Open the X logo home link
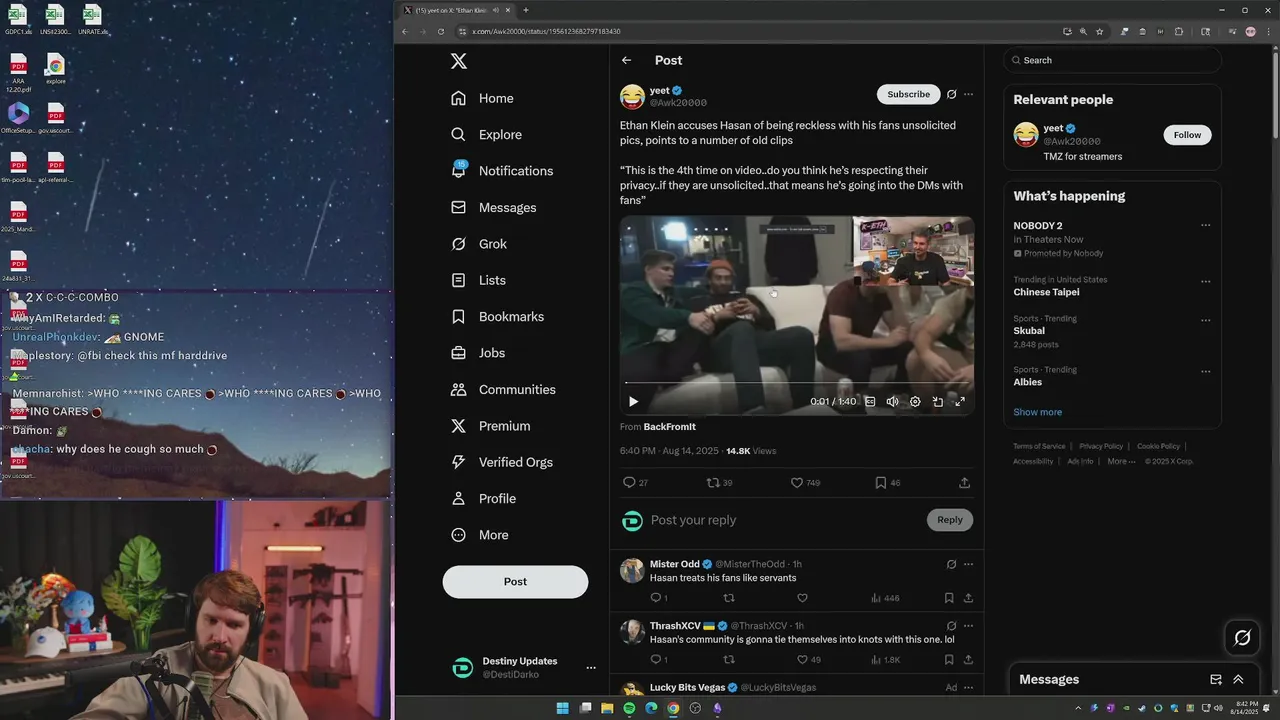 point(459,61)
